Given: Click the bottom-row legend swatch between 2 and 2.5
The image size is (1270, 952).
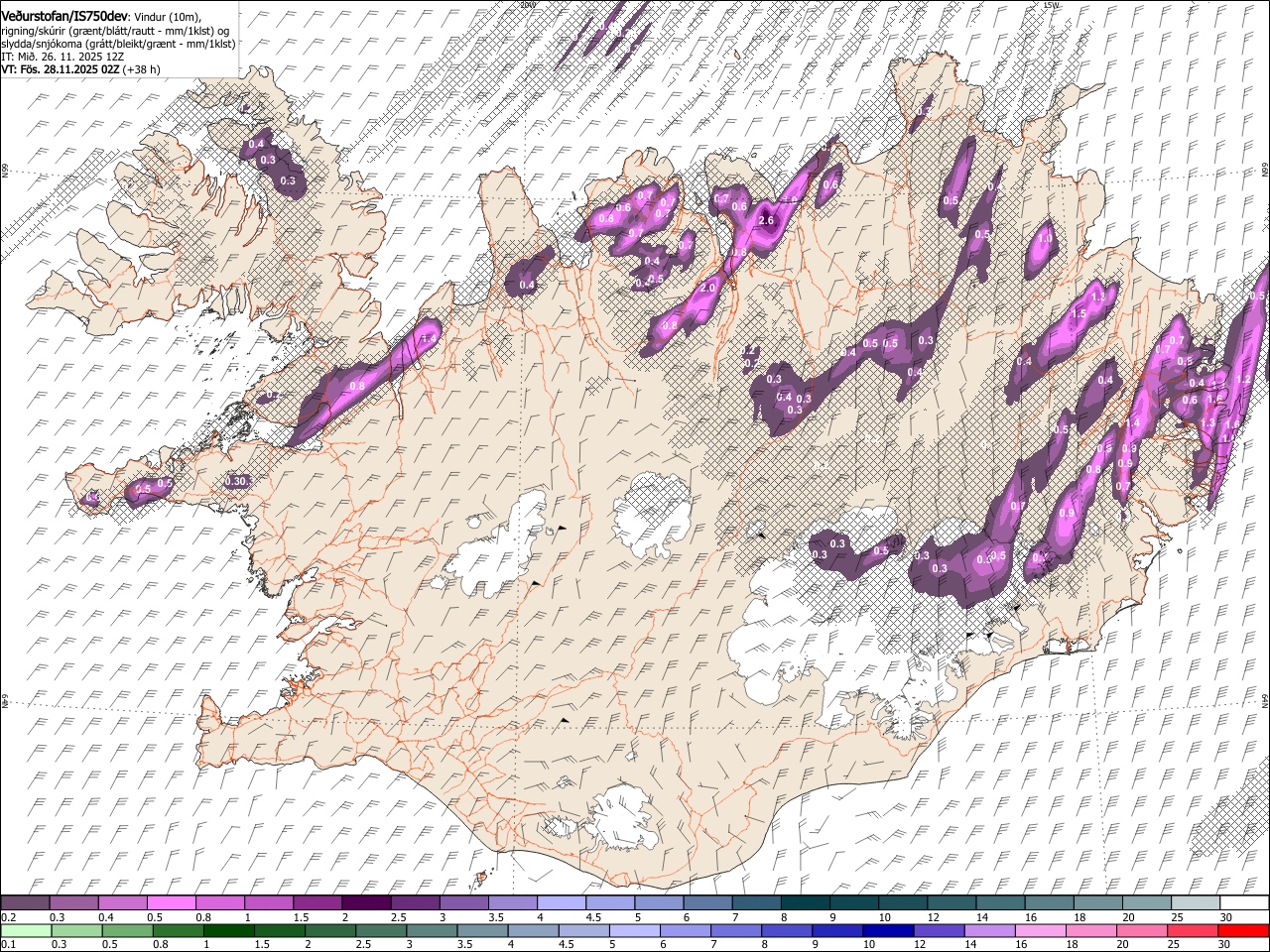Looking at the screenshot, I should (330, 930).
